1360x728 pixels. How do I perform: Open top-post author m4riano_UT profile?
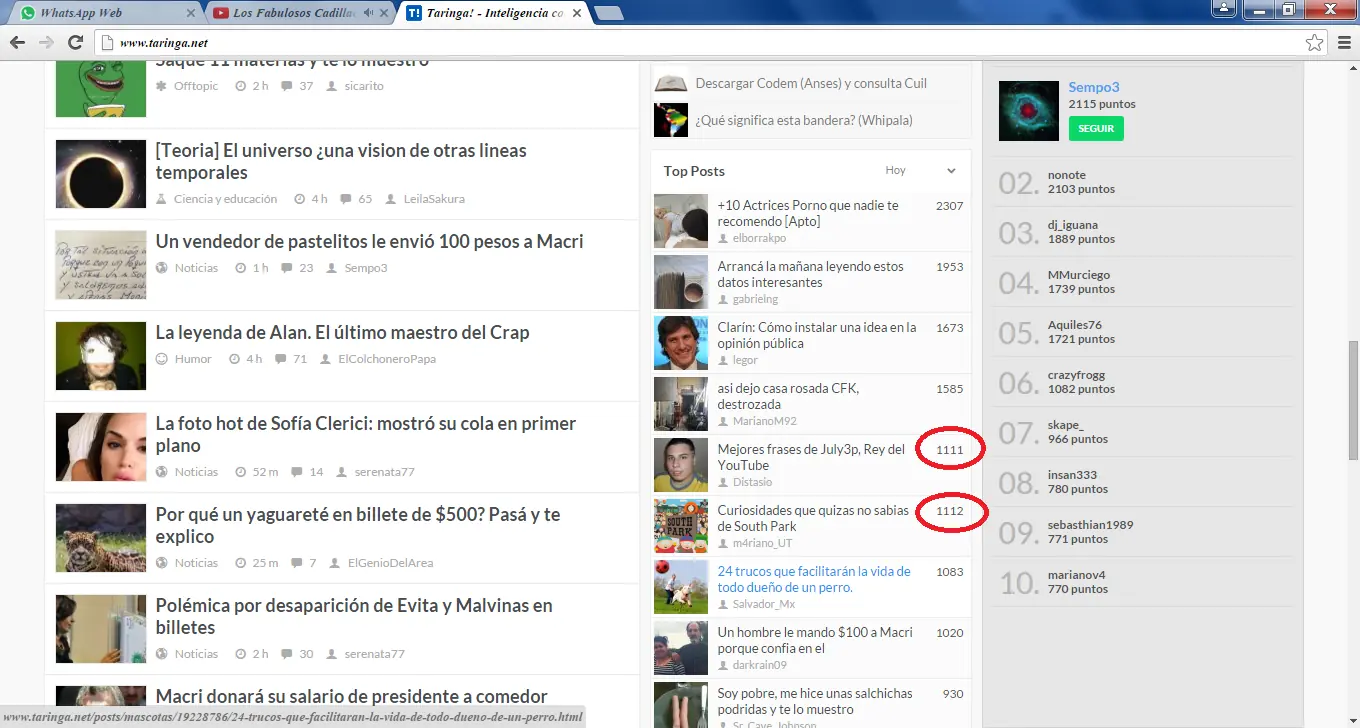762,543
